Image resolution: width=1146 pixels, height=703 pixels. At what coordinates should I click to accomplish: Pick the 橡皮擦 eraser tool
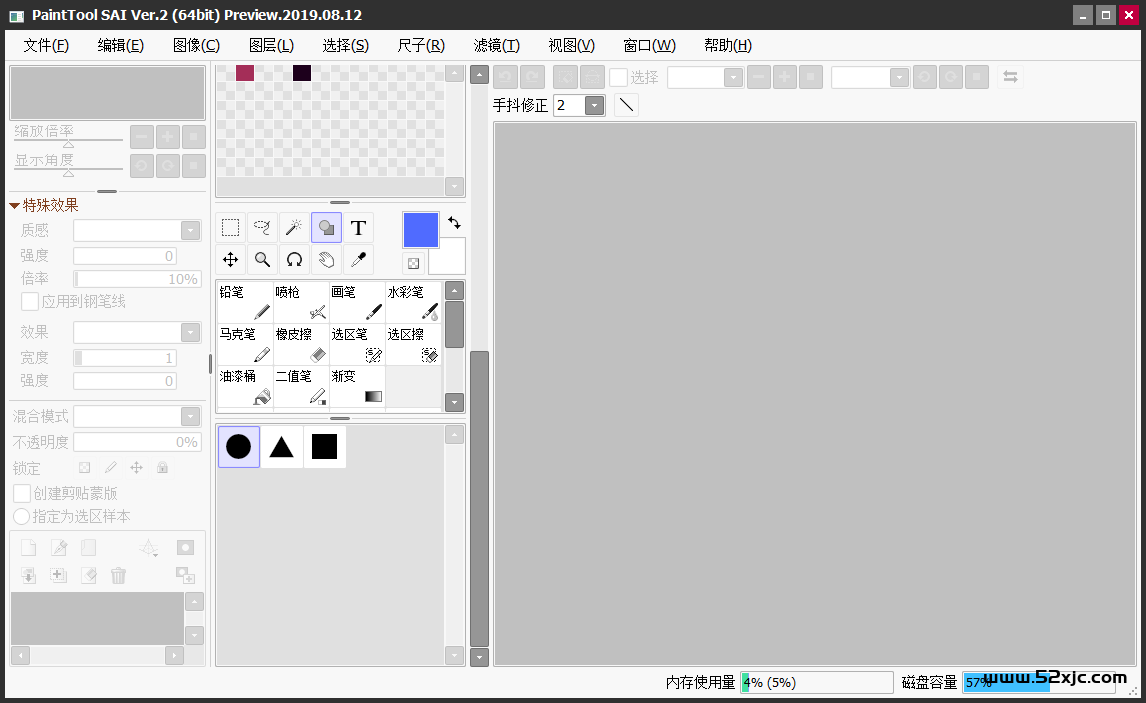(x=301, y=345)
